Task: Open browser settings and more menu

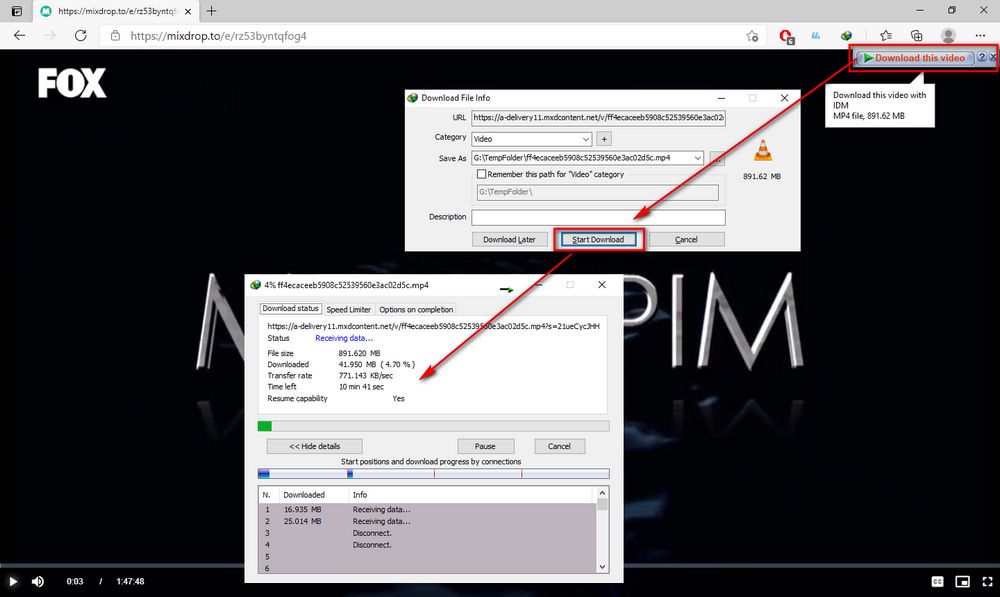Action: tap(980, 36)
